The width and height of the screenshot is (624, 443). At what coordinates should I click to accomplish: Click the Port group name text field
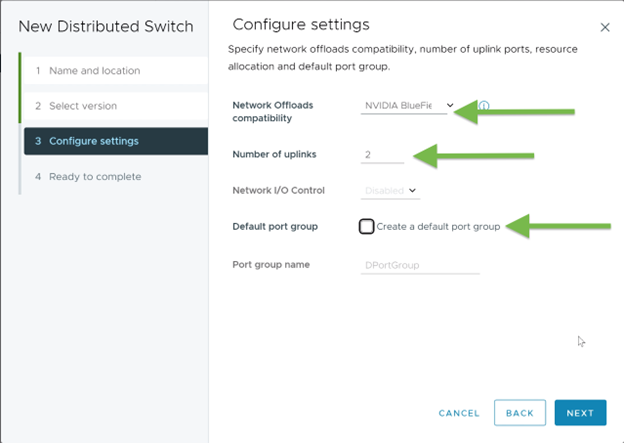420,265
